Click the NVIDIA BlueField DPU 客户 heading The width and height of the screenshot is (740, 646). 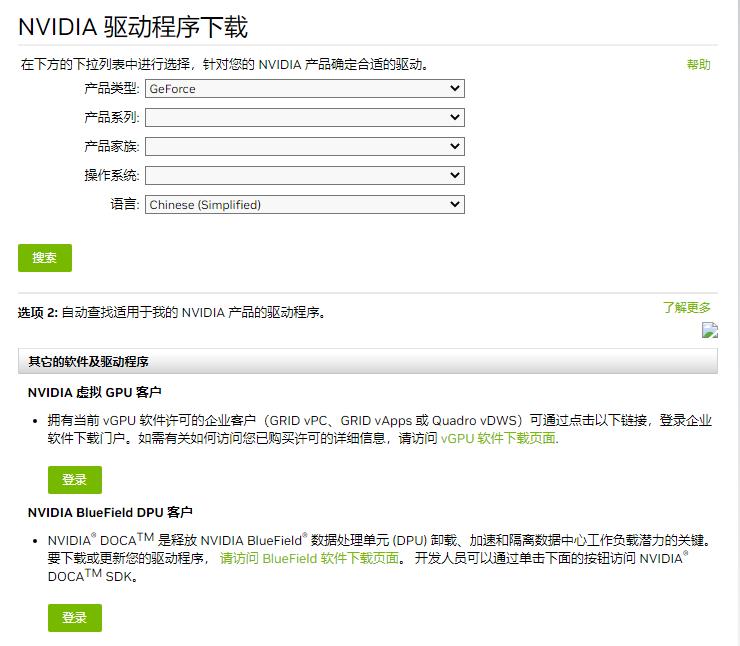pyautogui.click(x=110, y=512)
